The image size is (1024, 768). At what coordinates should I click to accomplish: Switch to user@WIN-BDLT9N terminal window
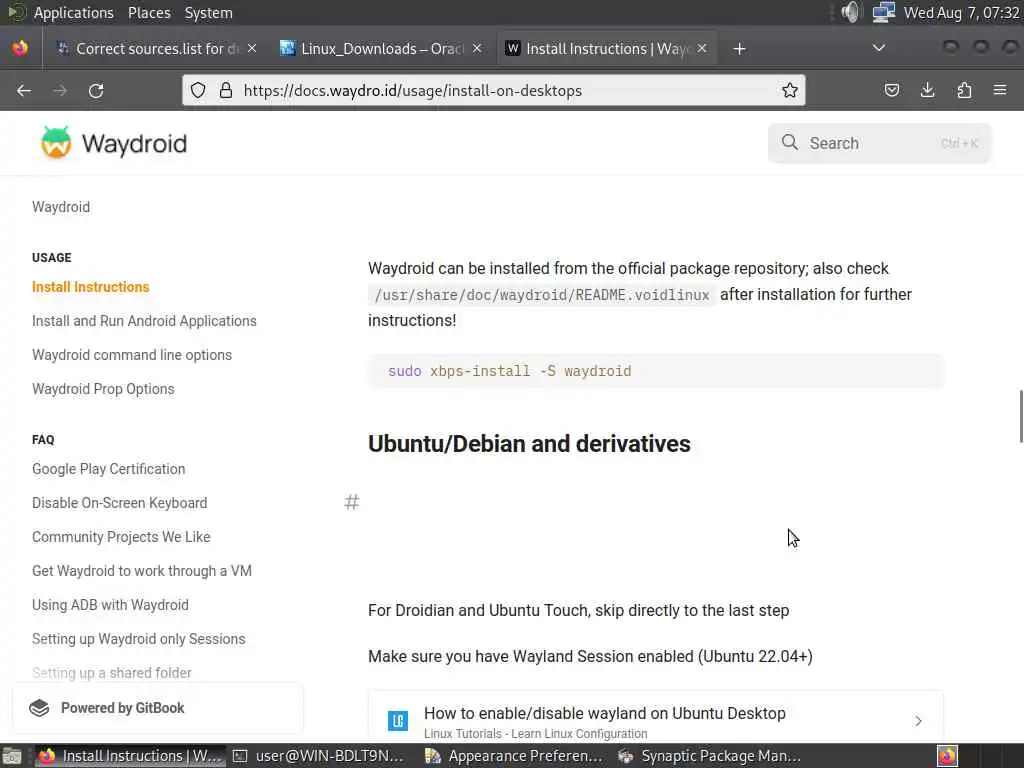coord(320,756)
